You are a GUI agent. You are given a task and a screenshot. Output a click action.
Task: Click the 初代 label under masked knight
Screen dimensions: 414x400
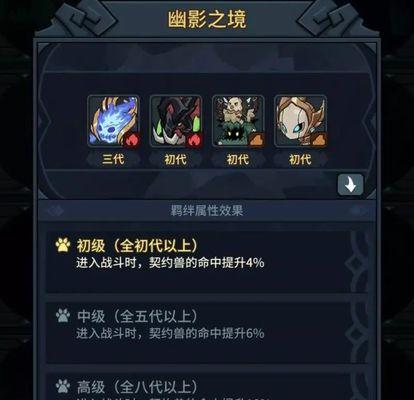point(300,159)
